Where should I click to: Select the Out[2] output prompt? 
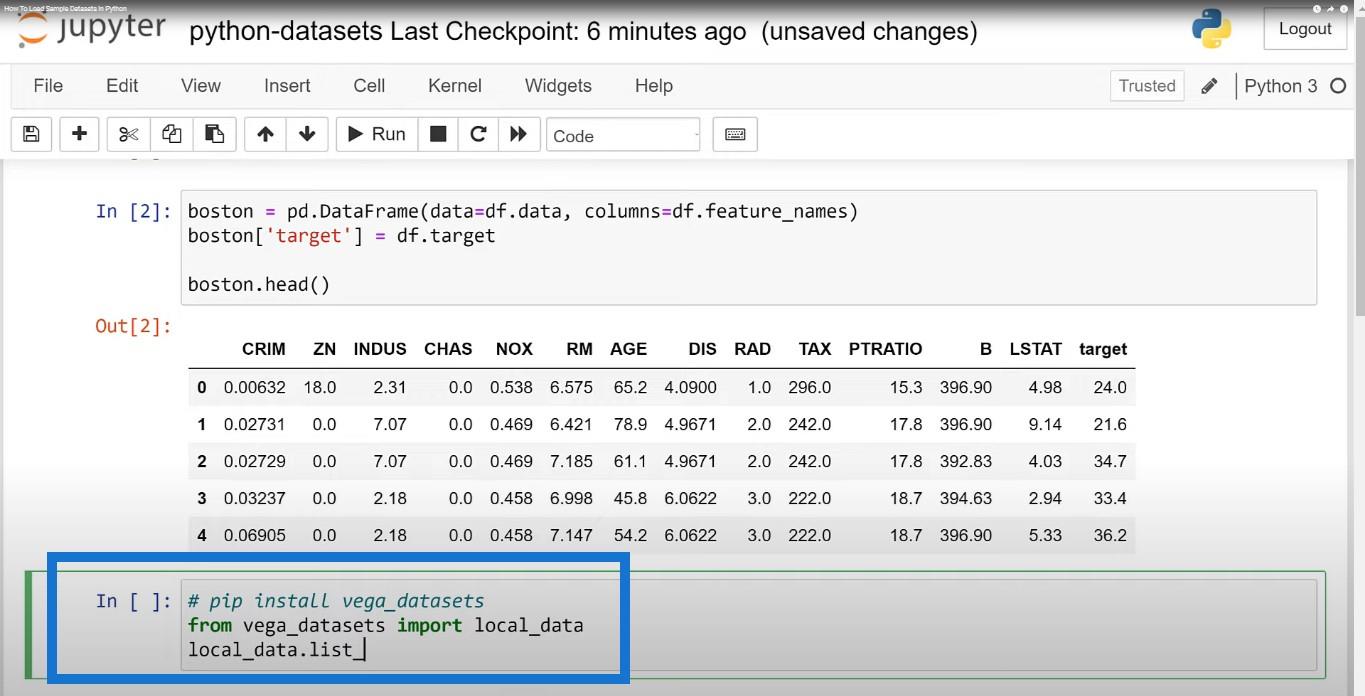[x=133, y=326]
